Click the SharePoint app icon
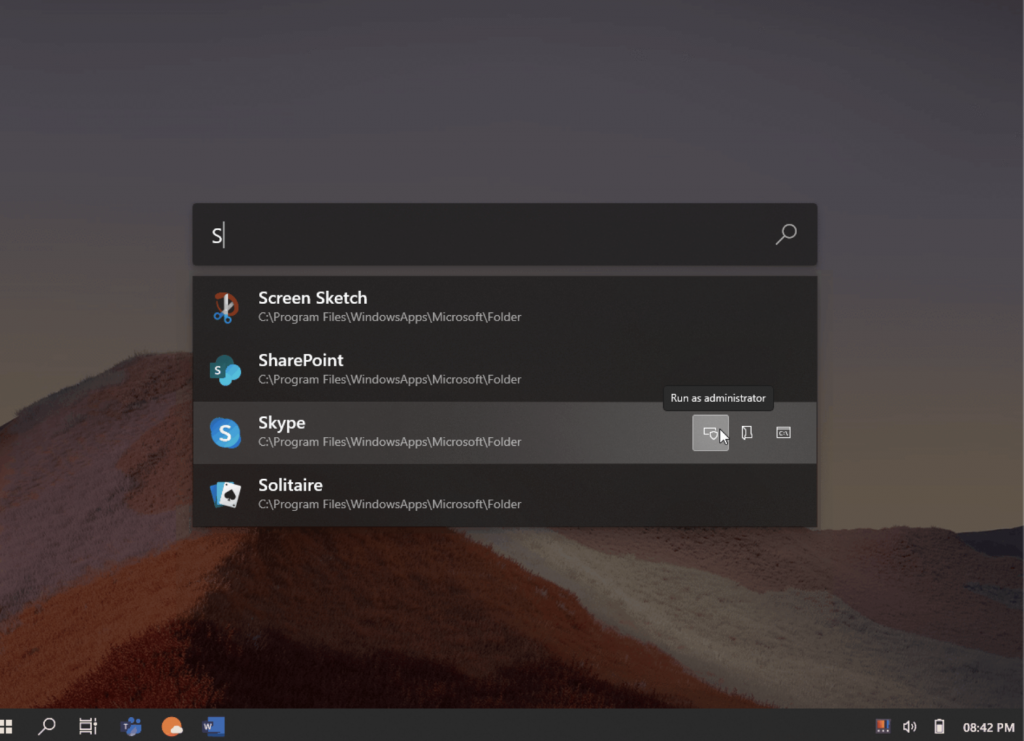Image resolution: width=1024 pixels, height=741 pixels. 225,370
